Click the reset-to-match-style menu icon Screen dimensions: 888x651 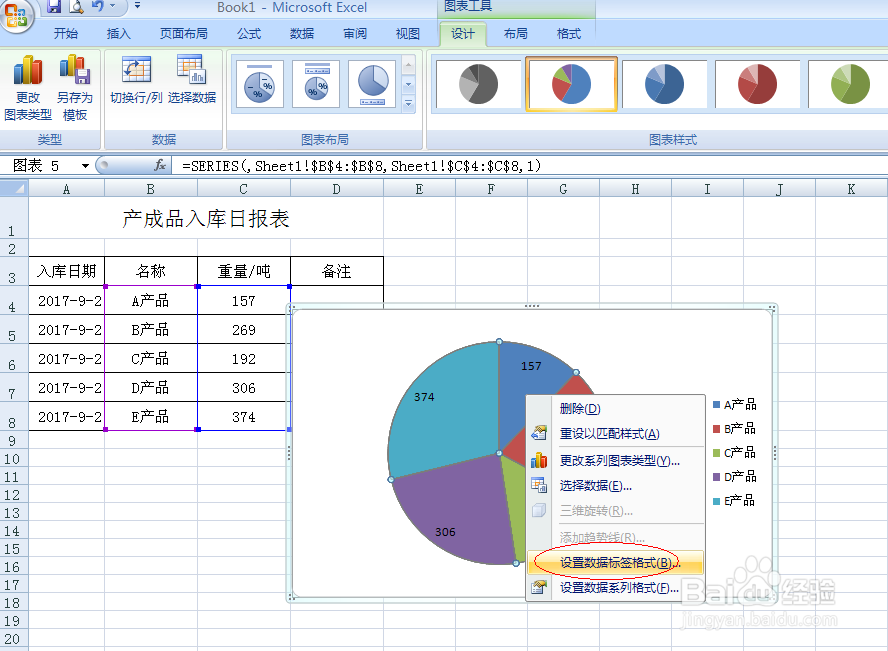click(x=539, y=433)
